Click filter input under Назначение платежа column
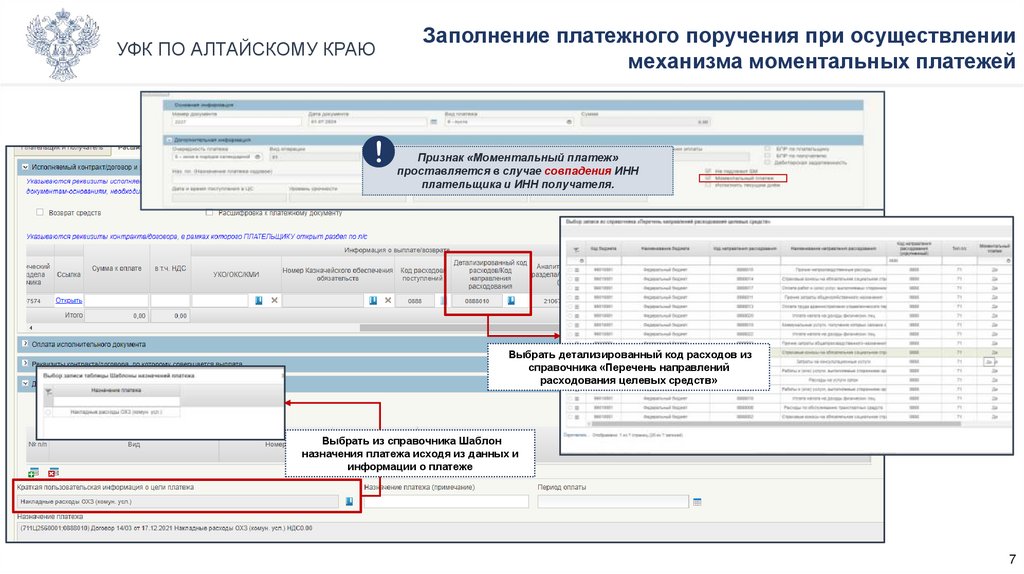Viewport: 1024px width, 574px height. 116,401
